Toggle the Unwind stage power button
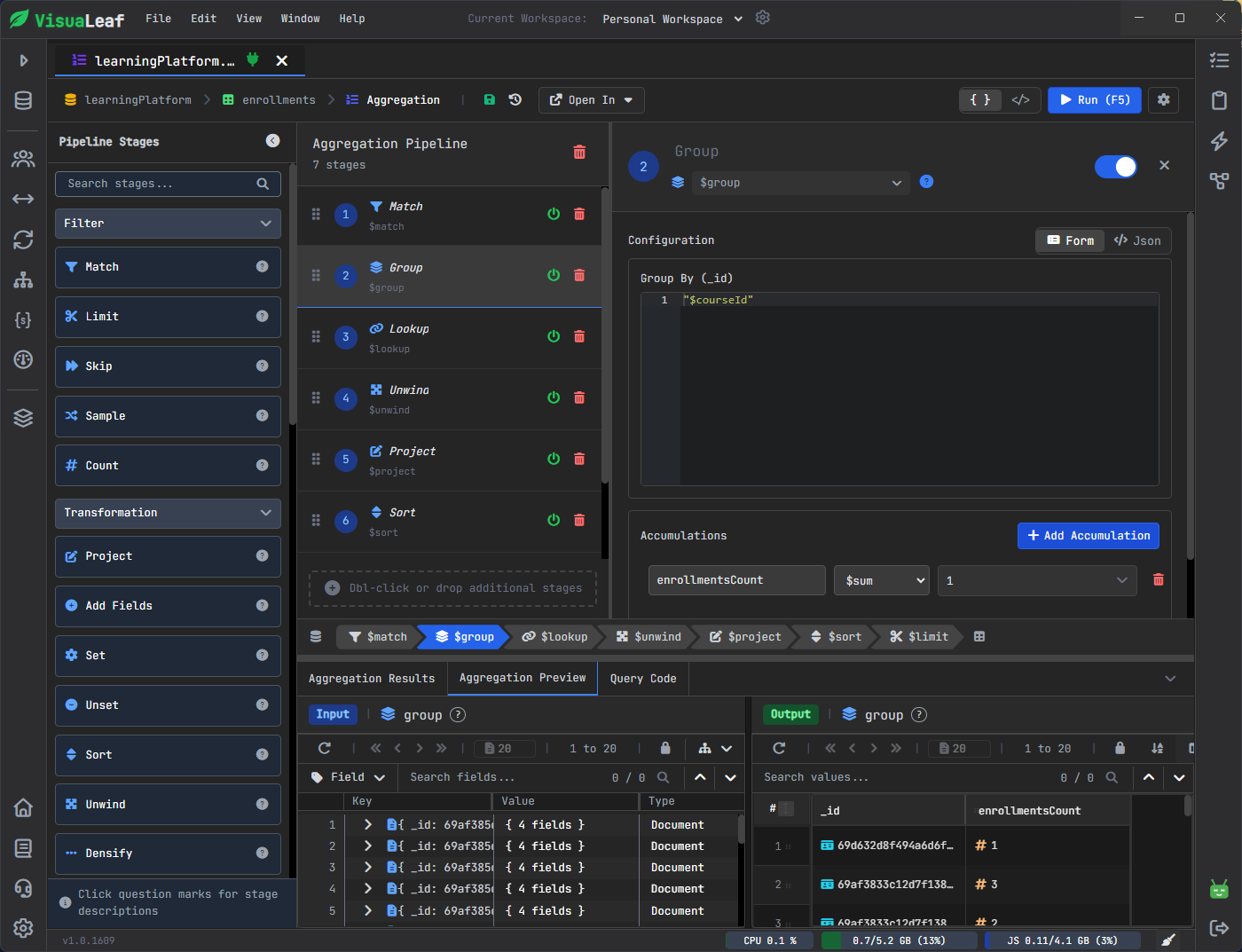Screen dimensions: 1242x952 (554, 397)
